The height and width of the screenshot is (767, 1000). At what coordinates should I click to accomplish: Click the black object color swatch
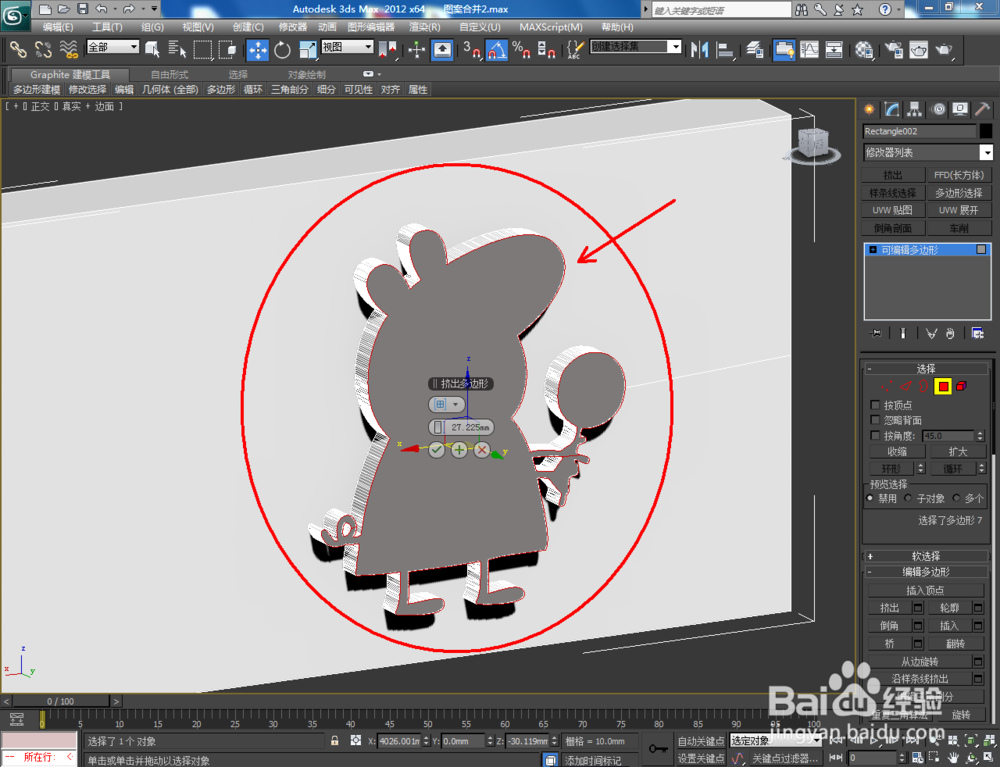[x=986, y=131]
